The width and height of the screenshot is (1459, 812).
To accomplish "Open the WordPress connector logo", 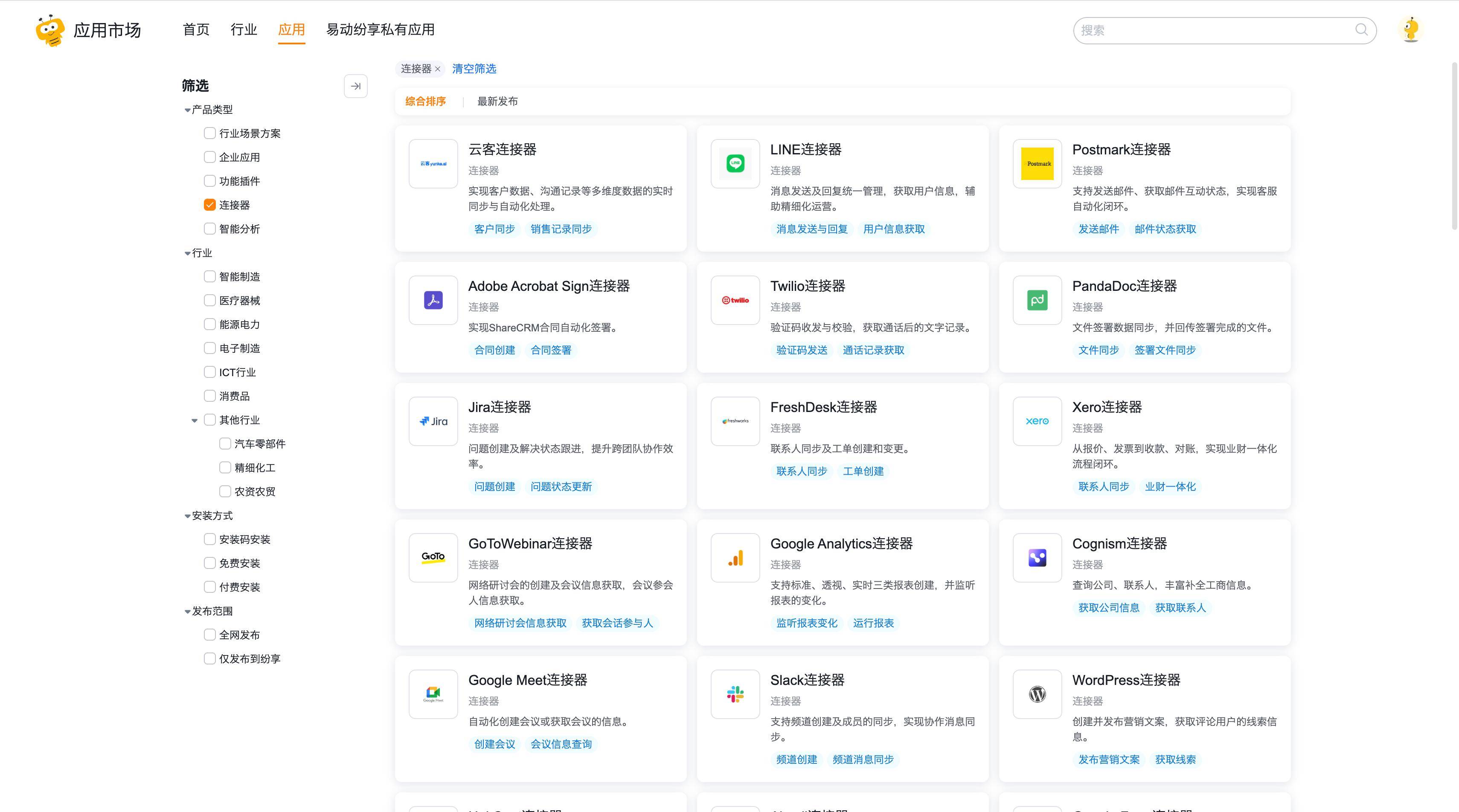I will pyautogui.click(x=1037, y=694).
